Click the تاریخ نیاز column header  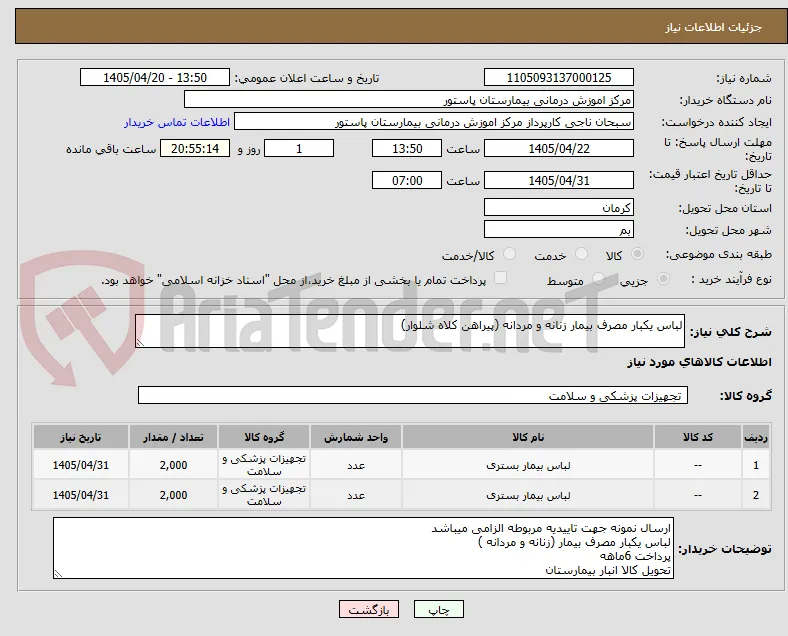pos(81,437)
